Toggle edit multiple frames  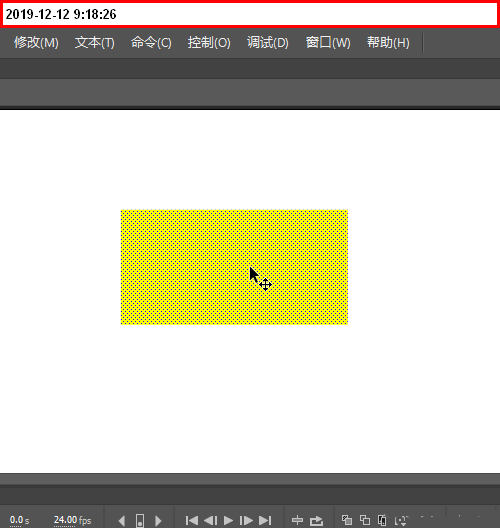tap(382, 520)
